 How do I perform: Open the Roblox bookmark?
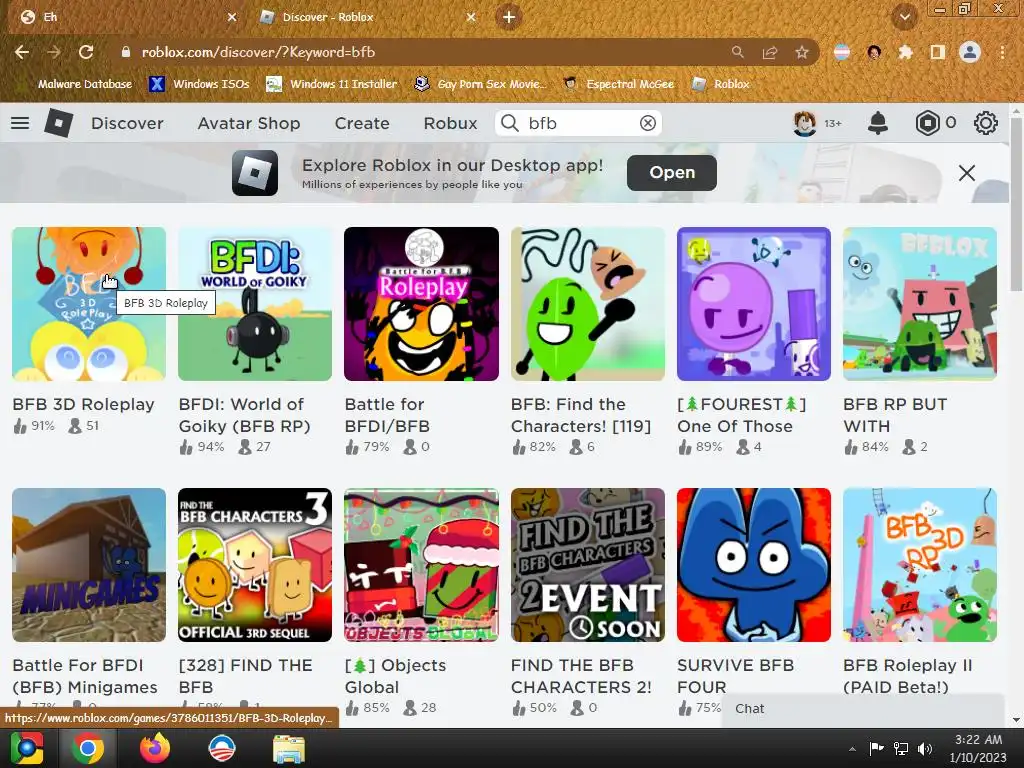coord(721,84)
